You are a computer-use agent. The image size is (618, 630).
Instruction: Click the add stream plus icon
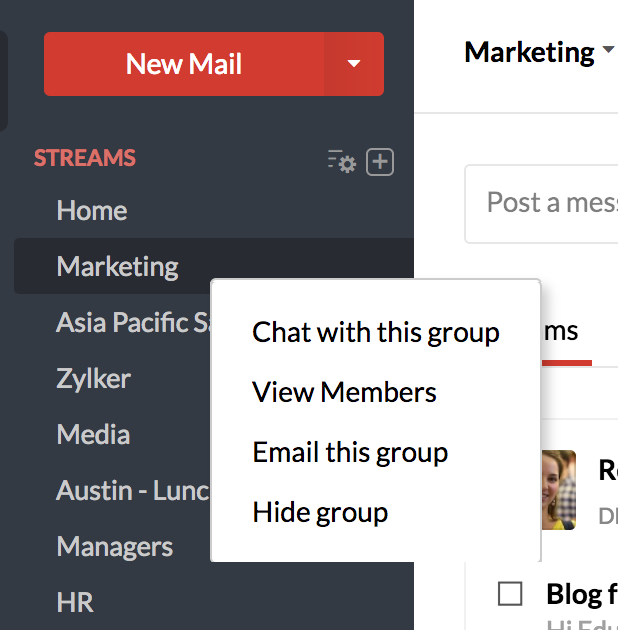pos(380,161)
